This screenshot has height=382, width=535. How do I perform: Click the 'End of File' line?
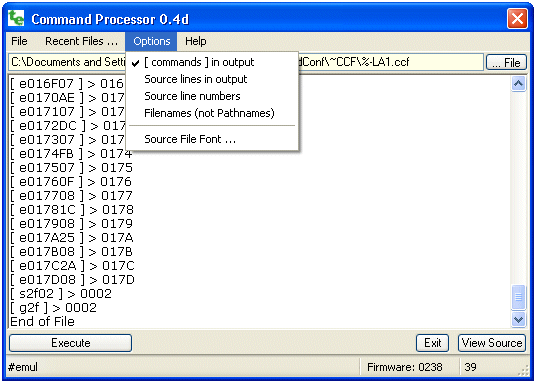(x=42, y=322)
